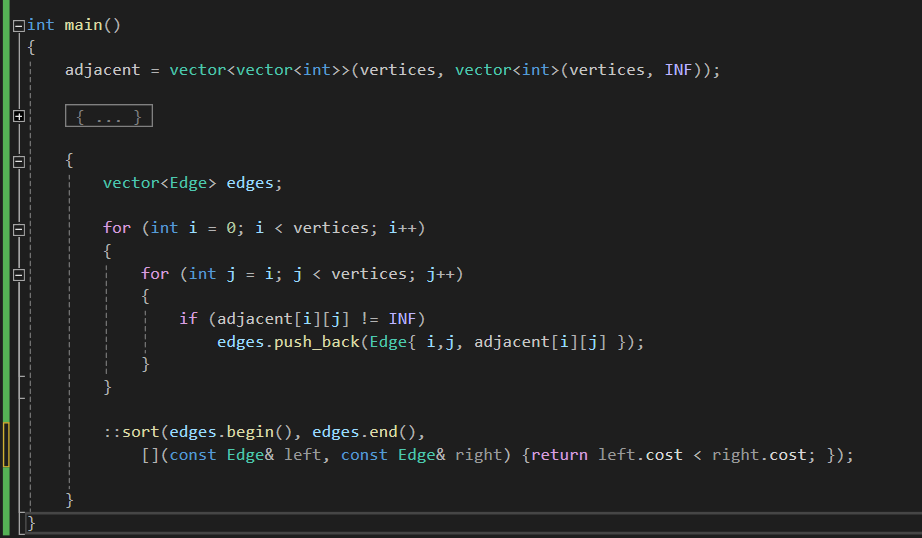Click 'j++' in the inner for loop
This screenshot has width=922, height=538.
tap(440, 274)
